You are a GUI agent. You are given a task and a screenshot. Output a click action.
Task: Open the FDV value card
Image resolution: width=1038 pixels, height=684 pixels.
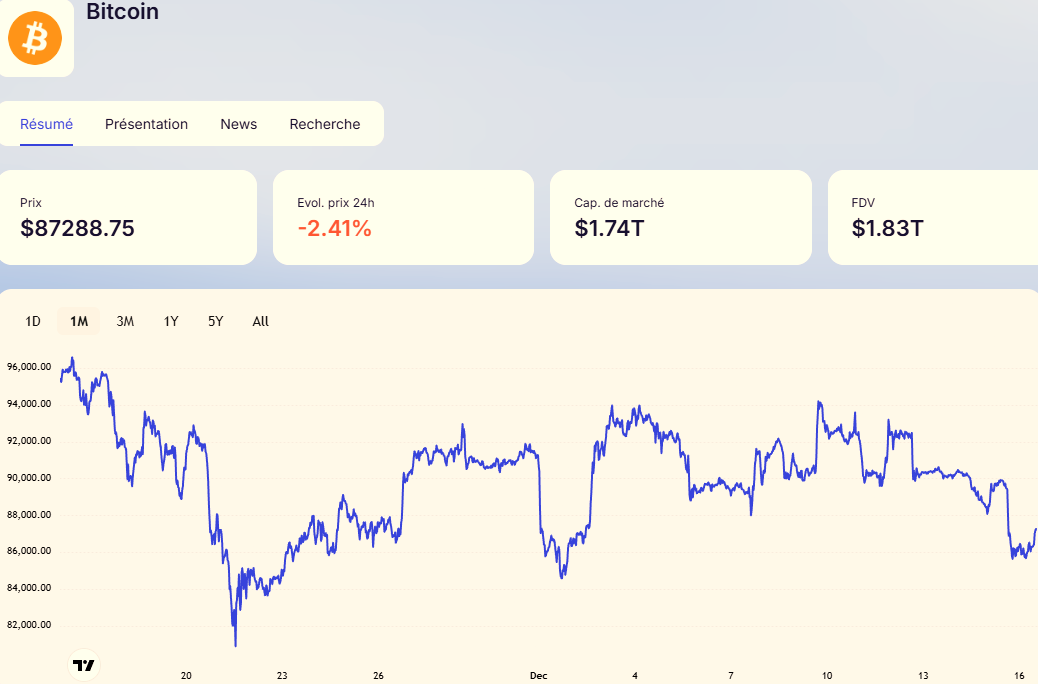pos(932,217)
